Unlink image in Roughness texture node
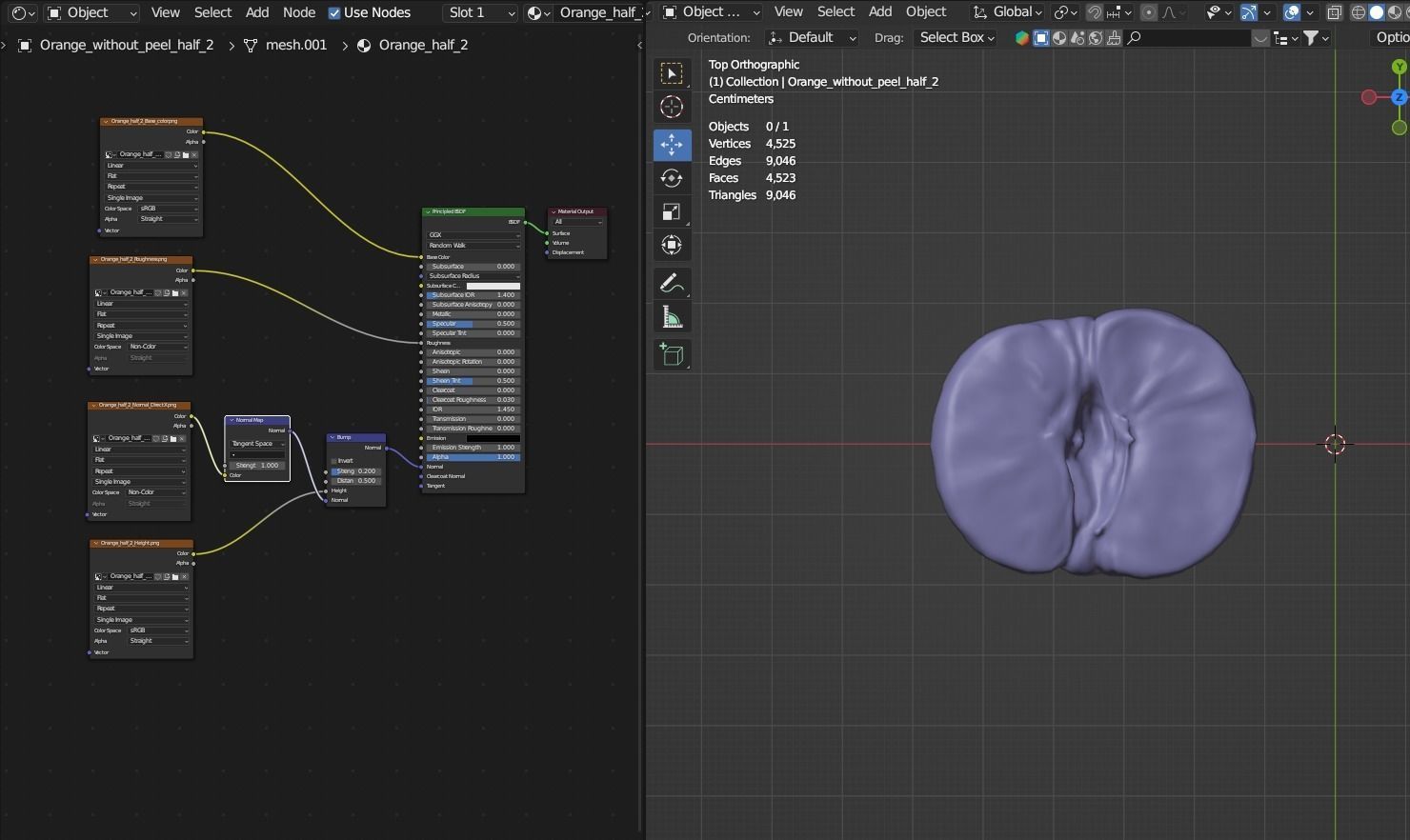Image resolution: width=1410 pixels, height=840 pixels. (184, 292)
